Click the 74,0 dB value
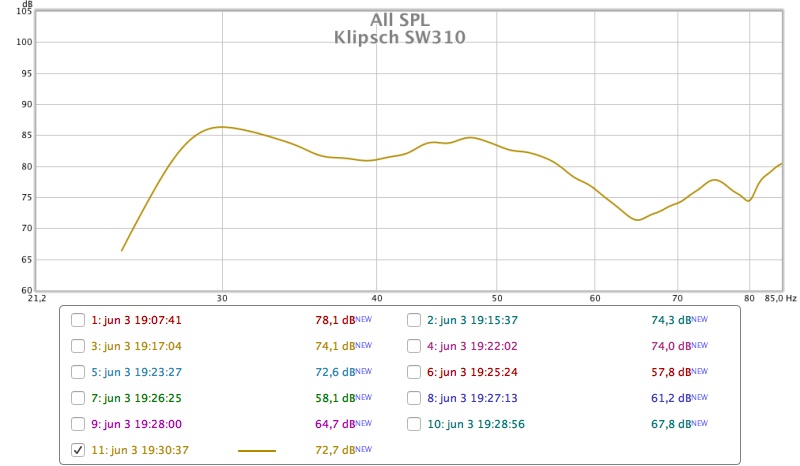800x466 pixels. (x=671, y=346)
